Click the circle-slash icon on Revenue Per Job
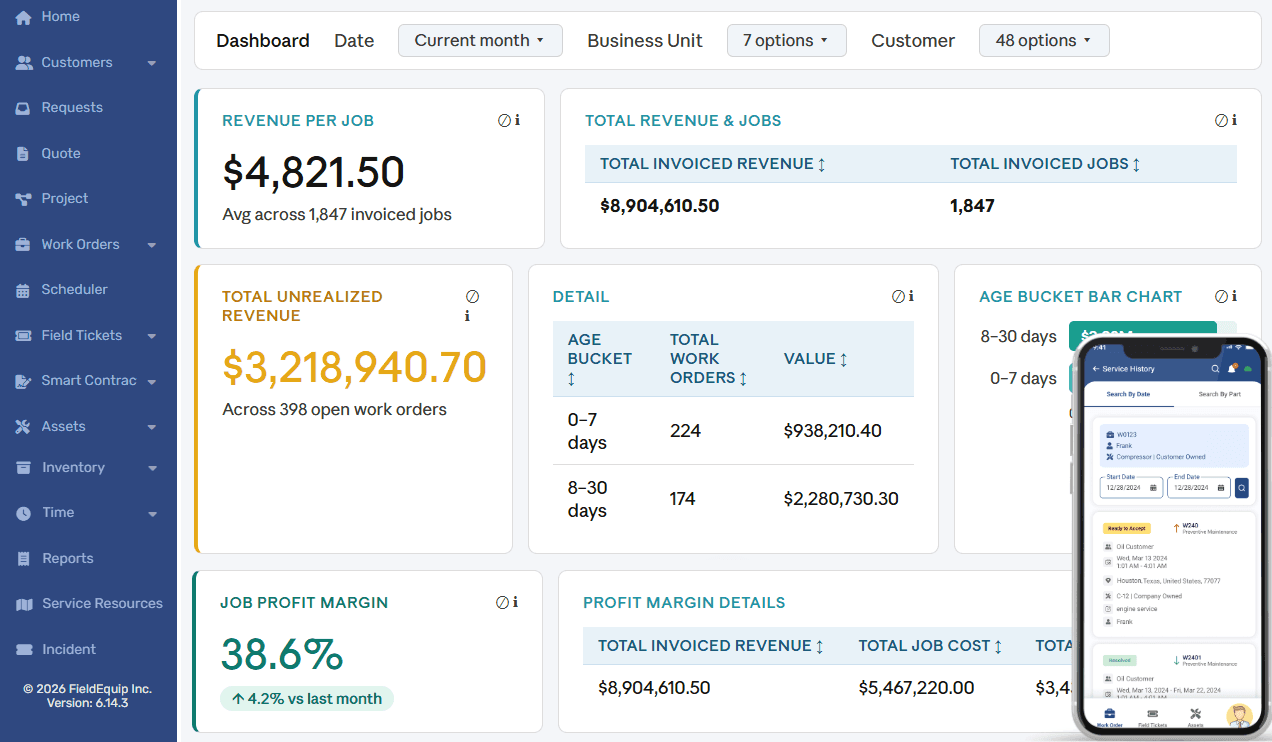 click(x=504, y=120)
